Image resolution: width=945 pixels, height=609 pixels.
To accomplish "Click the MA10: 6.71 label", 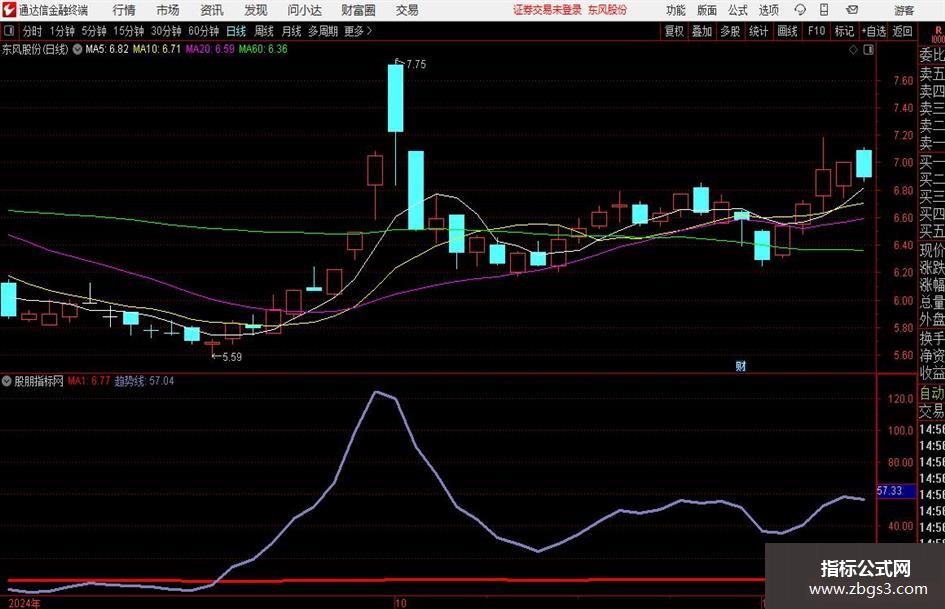I will (x=157, y=49).
